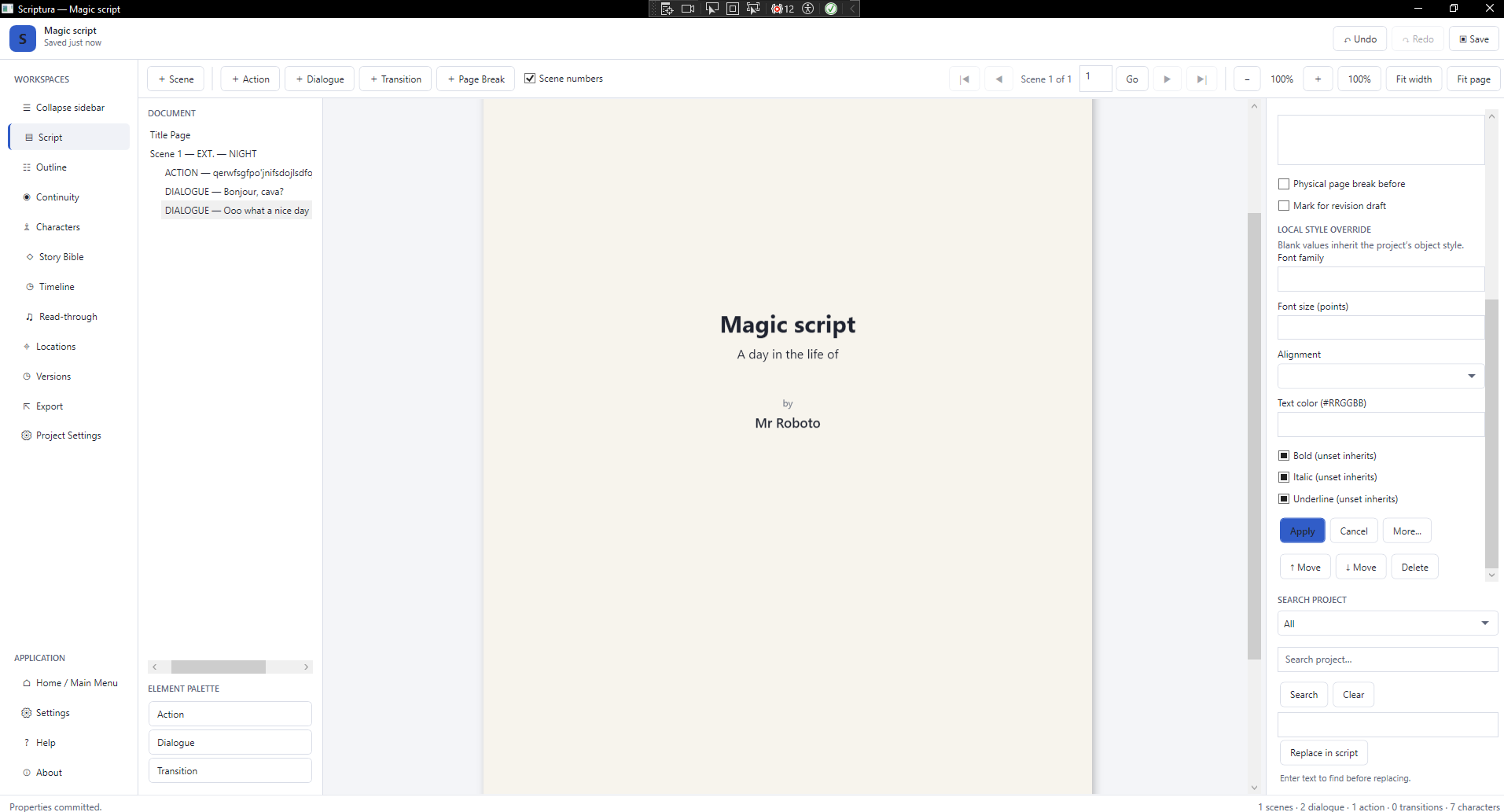Viewport: 1504px width, 812px height.
Task: Open Home / Main Menu
Action: click(x=69, y=683)
